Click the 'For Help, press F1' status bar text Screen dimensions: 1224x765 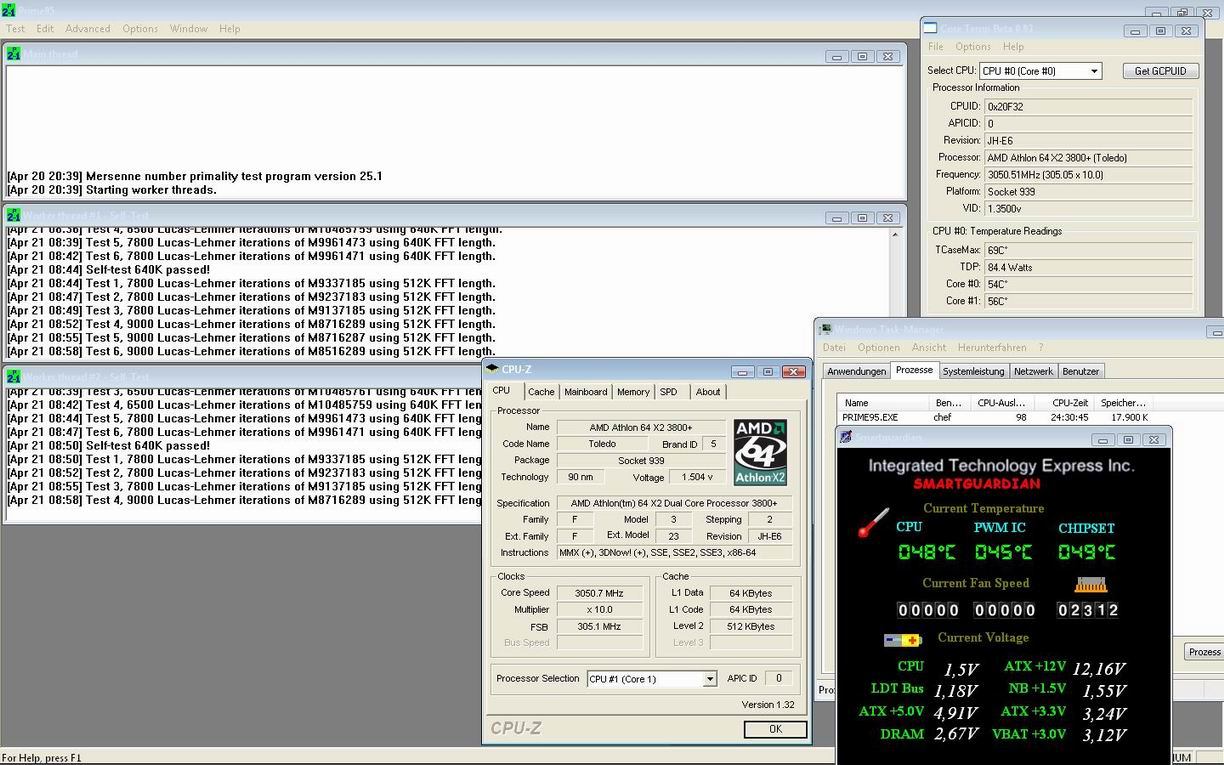pyautogui.click(x=42, y=758)
